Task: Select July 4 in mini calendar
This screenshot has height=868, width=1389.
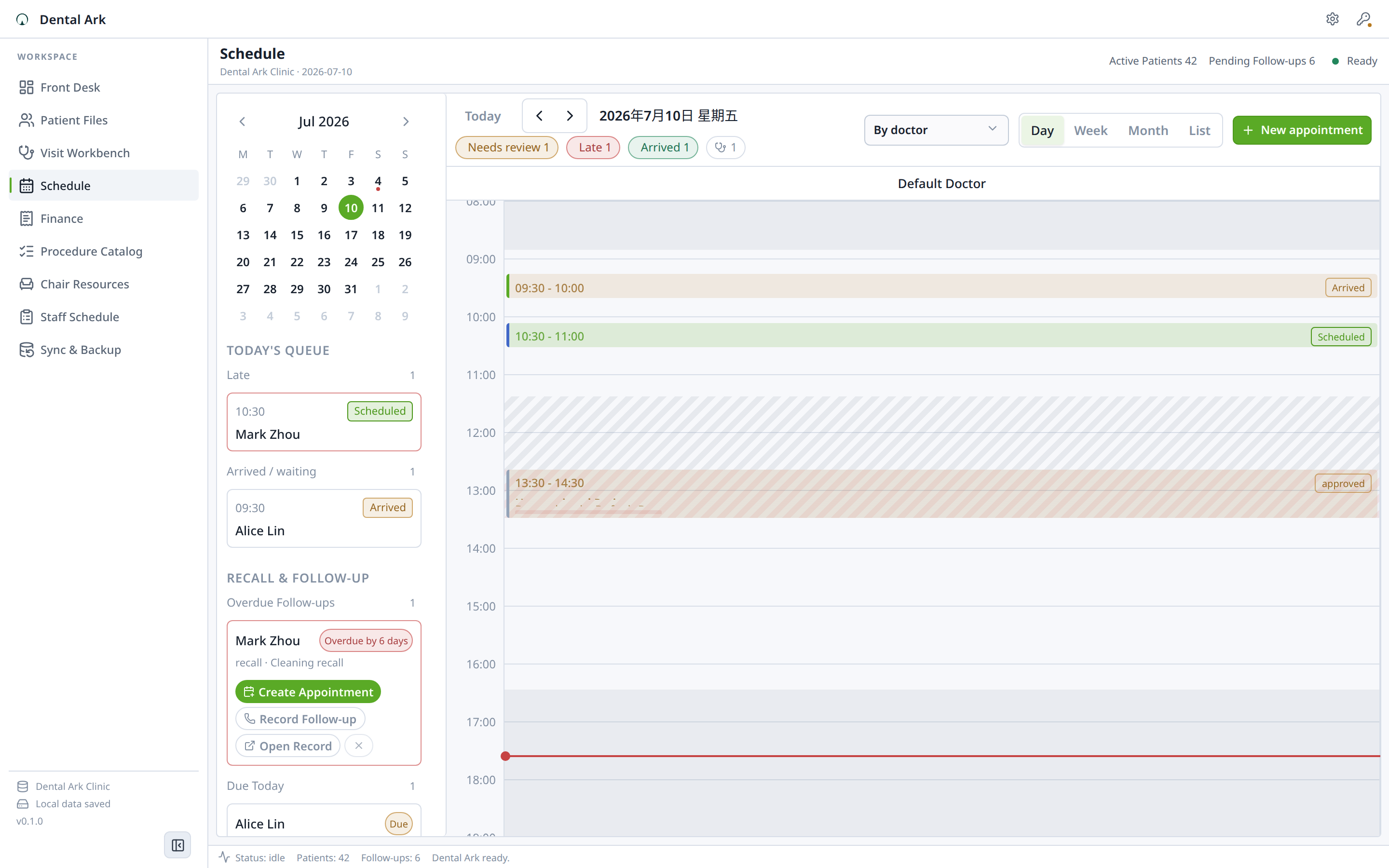Action: (x=378, y=181)
